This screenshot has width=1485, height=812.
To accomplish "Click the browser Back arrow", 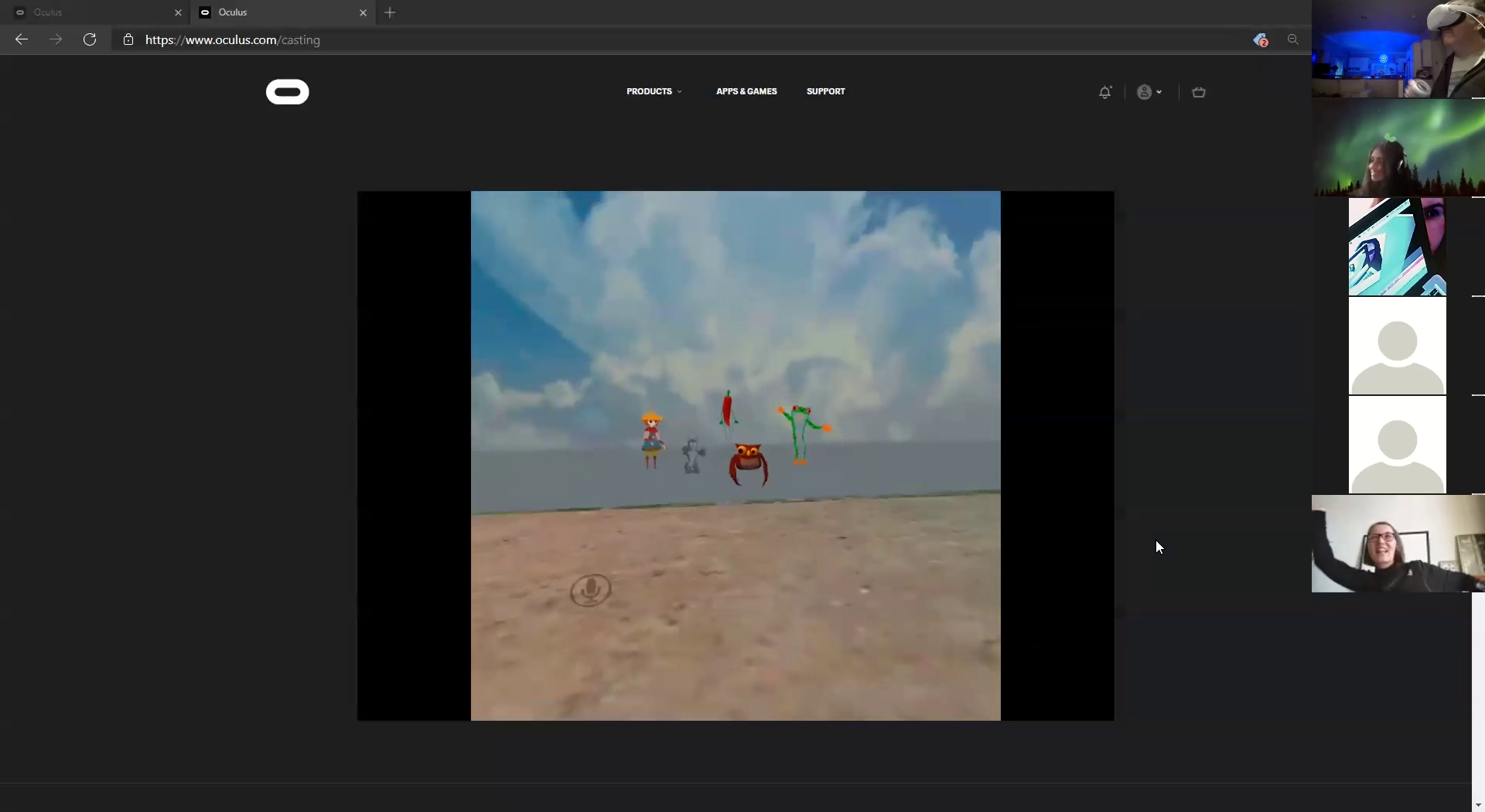I will click(22, 39).
